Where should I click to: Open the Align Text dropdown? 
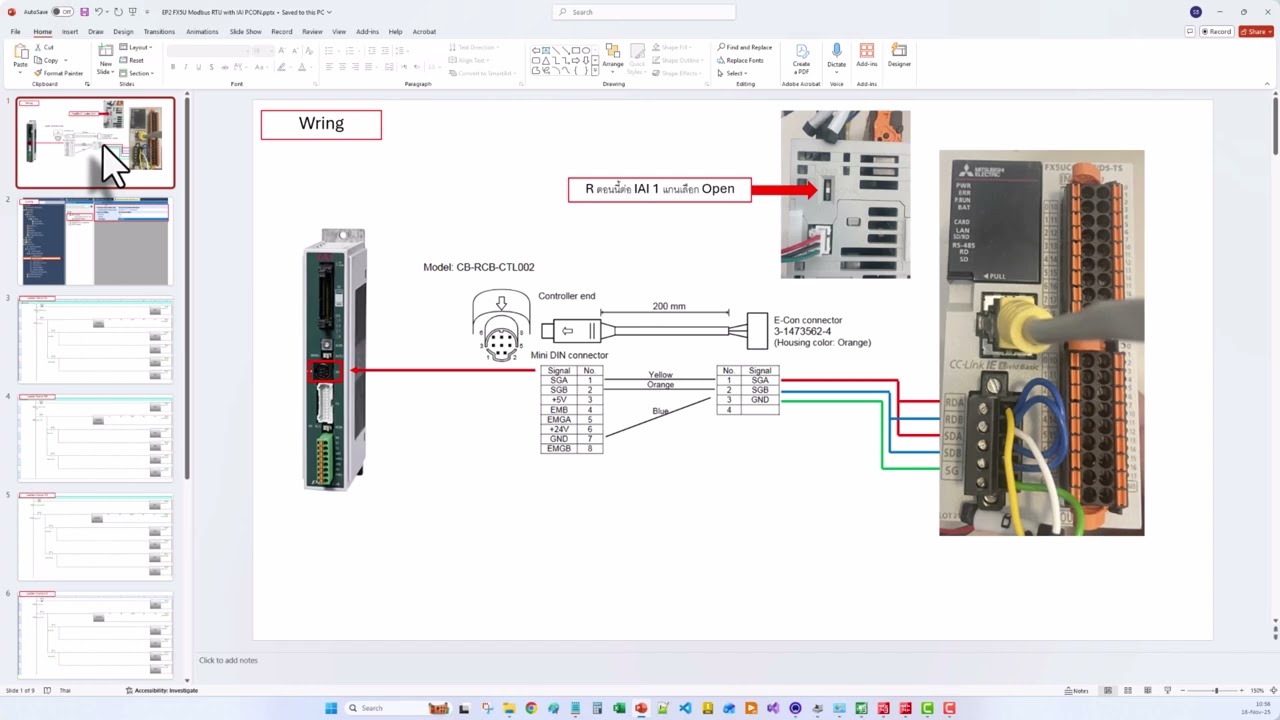tap(470, 60)
